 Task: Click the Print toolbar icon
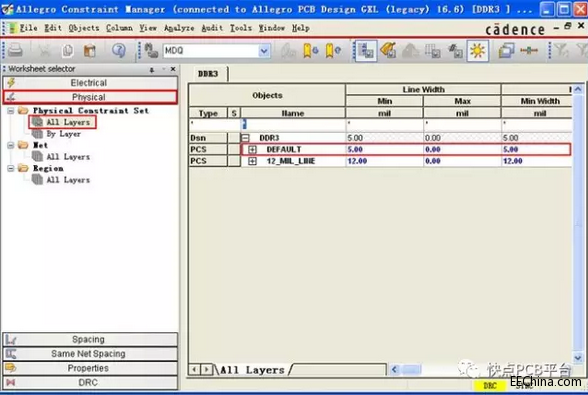click(15, 50)
